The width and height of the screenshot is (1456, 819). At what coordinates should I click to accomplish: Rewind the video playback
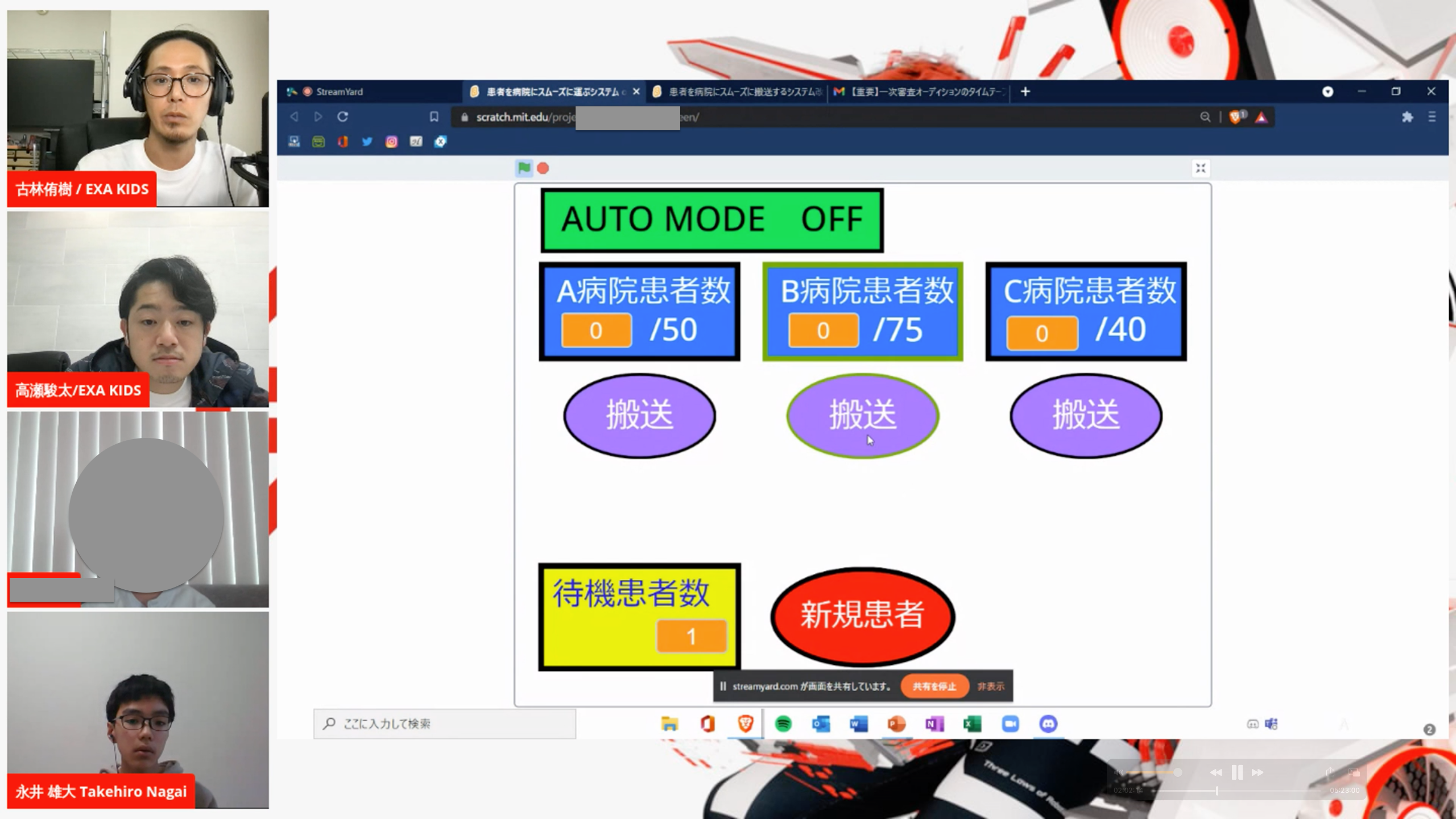click(x=1216, y=772)
